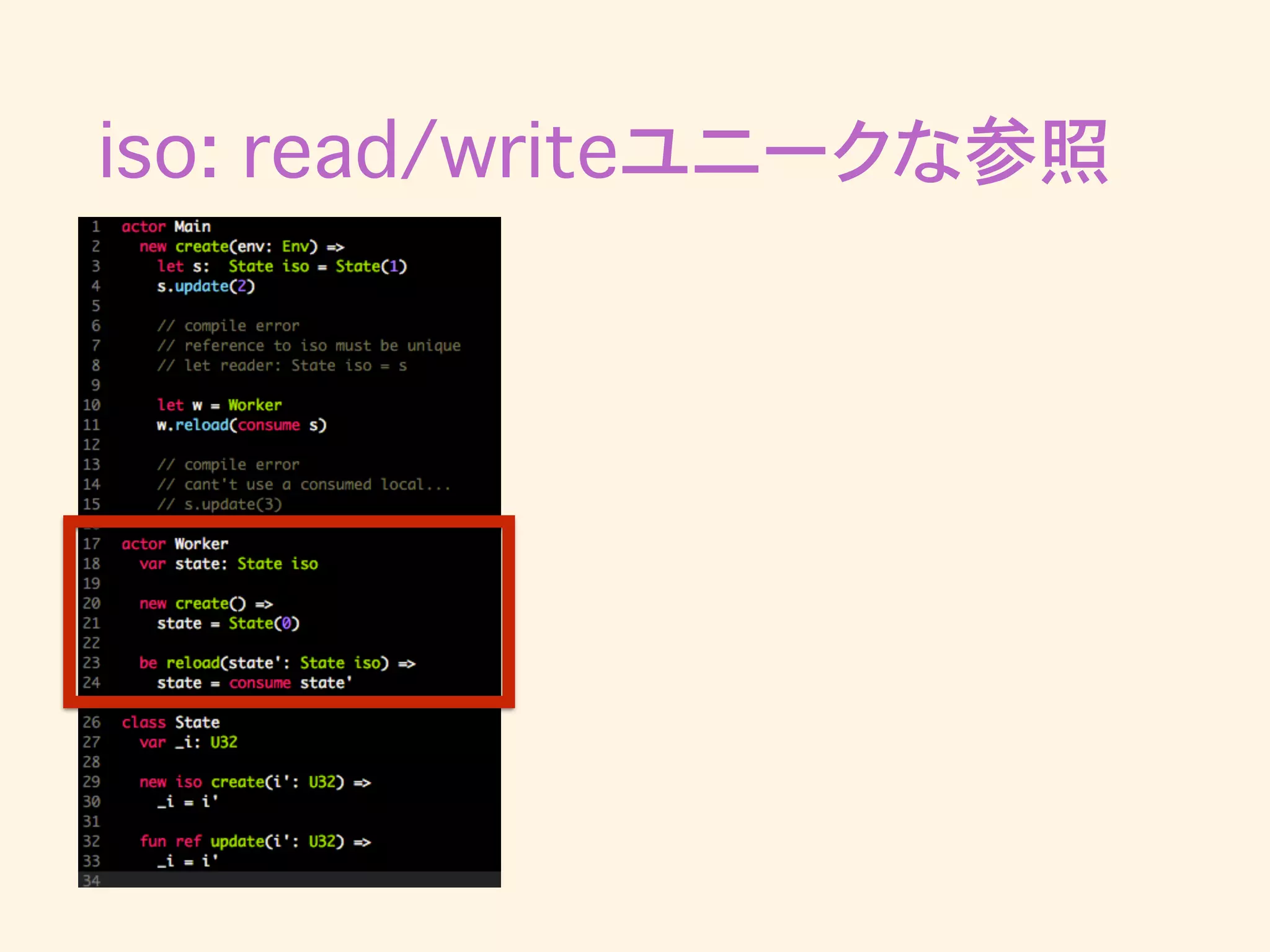This screenshot has height=952, width=1270.
Task: Click the line 'actor Worker'
Action: coord(175,544)
